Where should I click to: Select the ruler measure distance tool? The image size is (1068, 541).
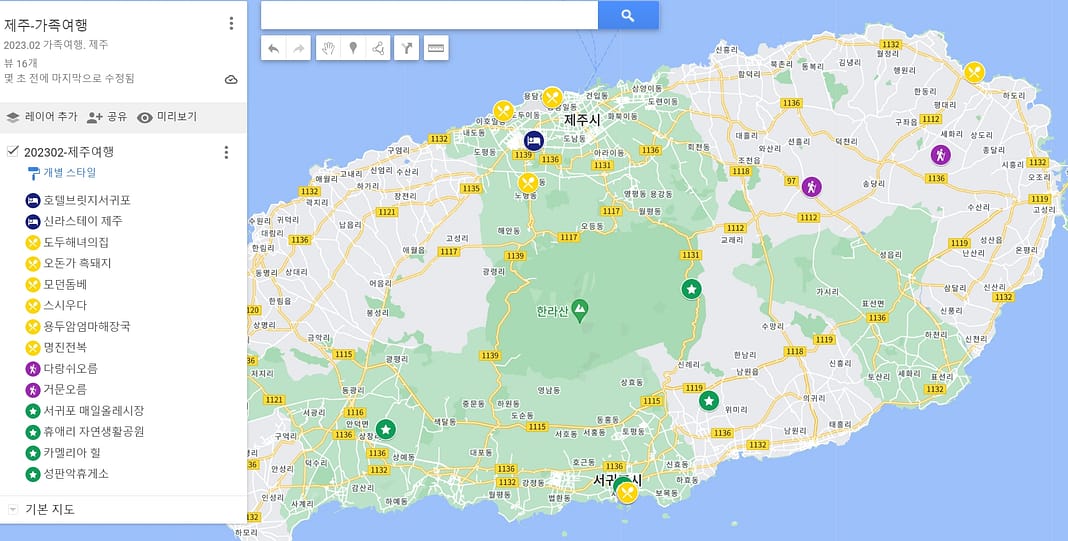coord(436,48)
